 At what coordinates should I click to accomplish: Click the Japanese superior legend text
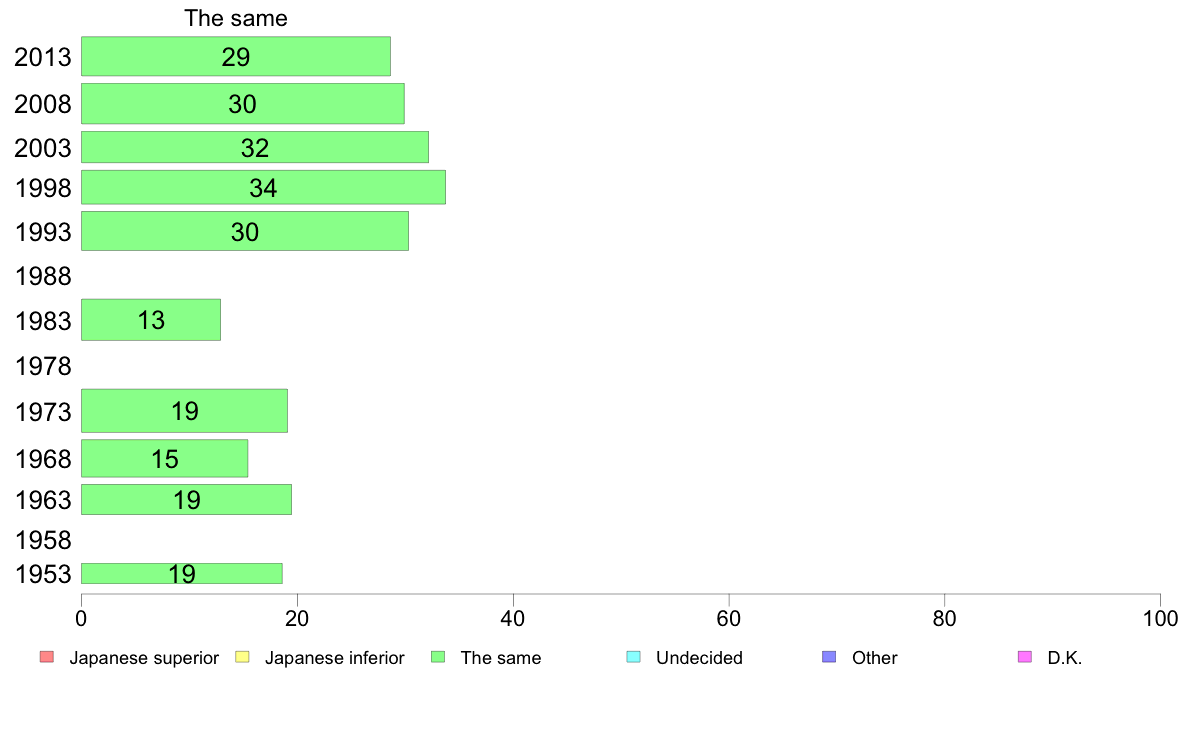tap(144, 658)
